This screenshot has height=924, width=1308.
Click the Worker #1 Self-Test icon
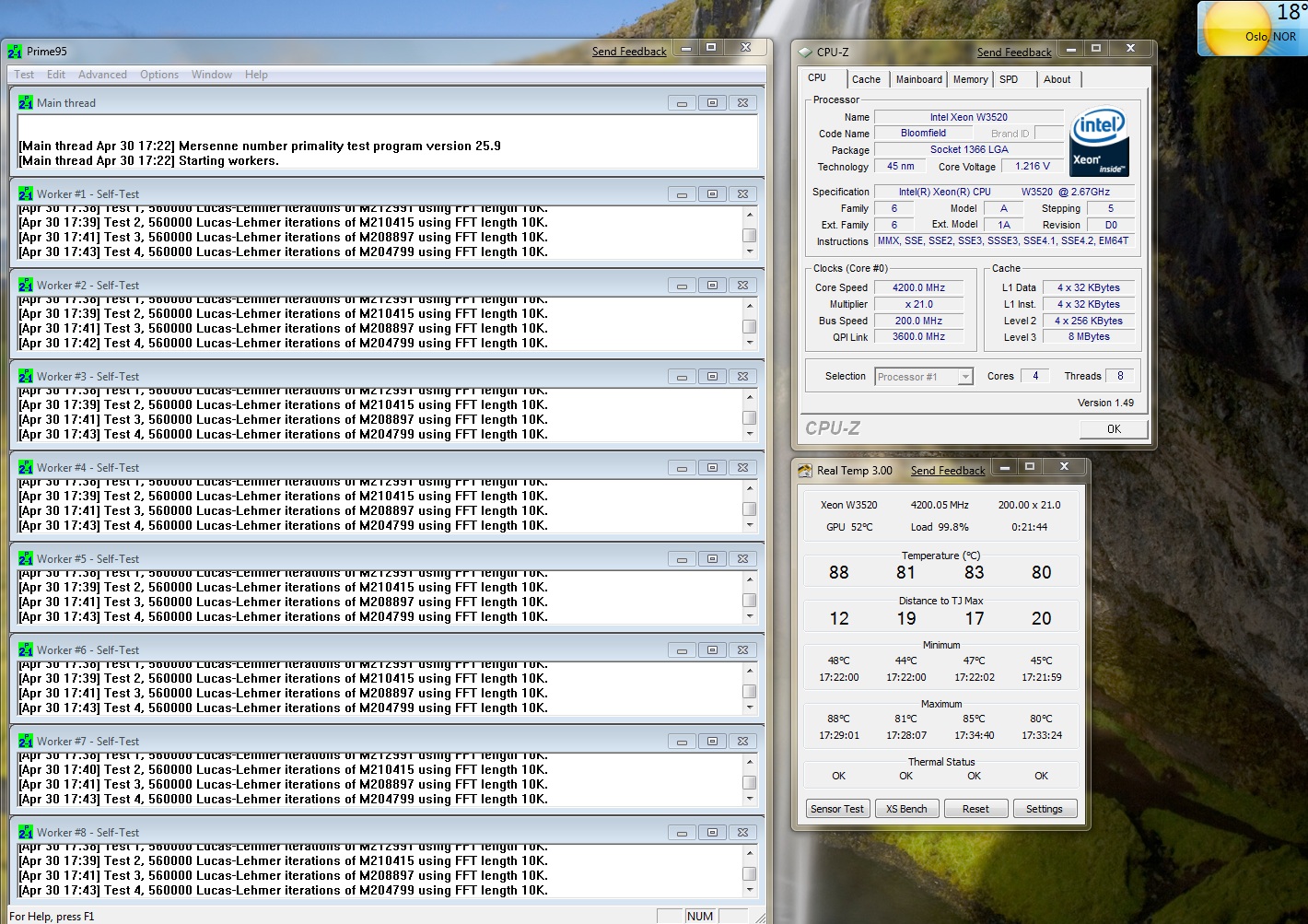point(26,194)
